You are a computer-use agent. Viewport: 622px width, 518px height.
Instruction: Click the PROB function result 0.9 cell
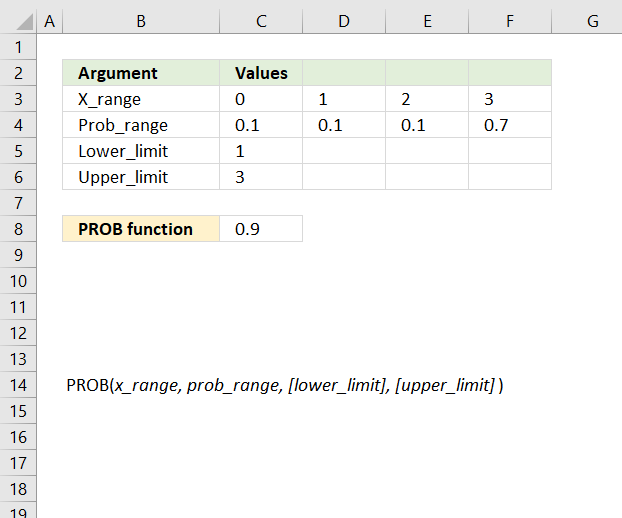[261, 229]
